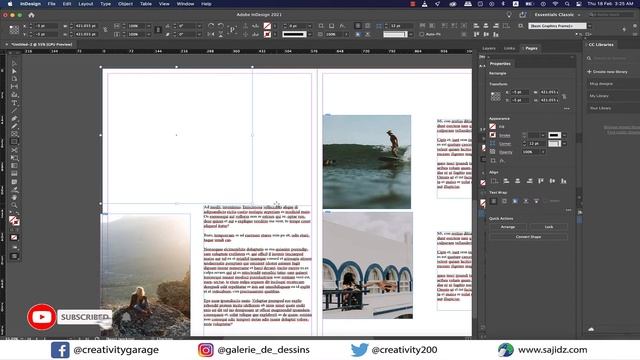Viewport: 640px width, 360px height.
Task: Select the Selection tool in the toolbox
Action: 14,63
